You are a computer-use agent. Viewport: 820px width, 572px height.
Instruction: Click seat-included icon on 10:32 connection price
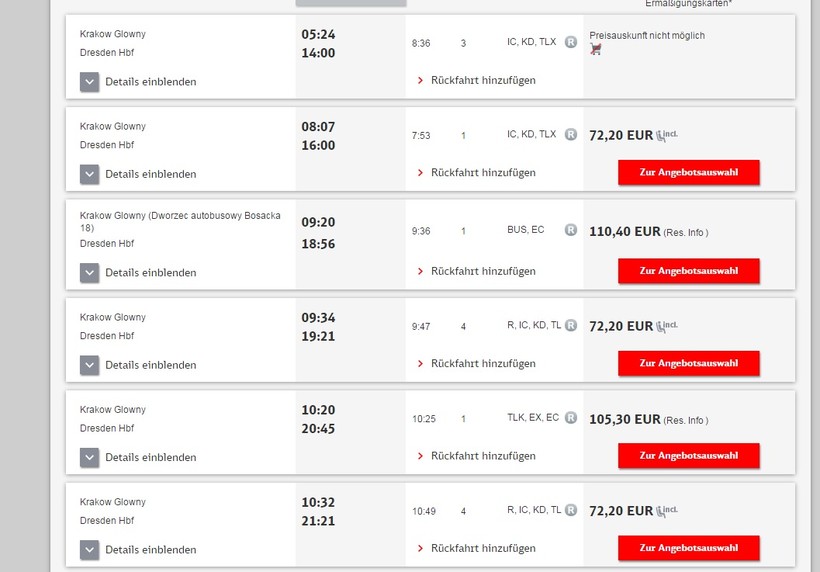667,511
